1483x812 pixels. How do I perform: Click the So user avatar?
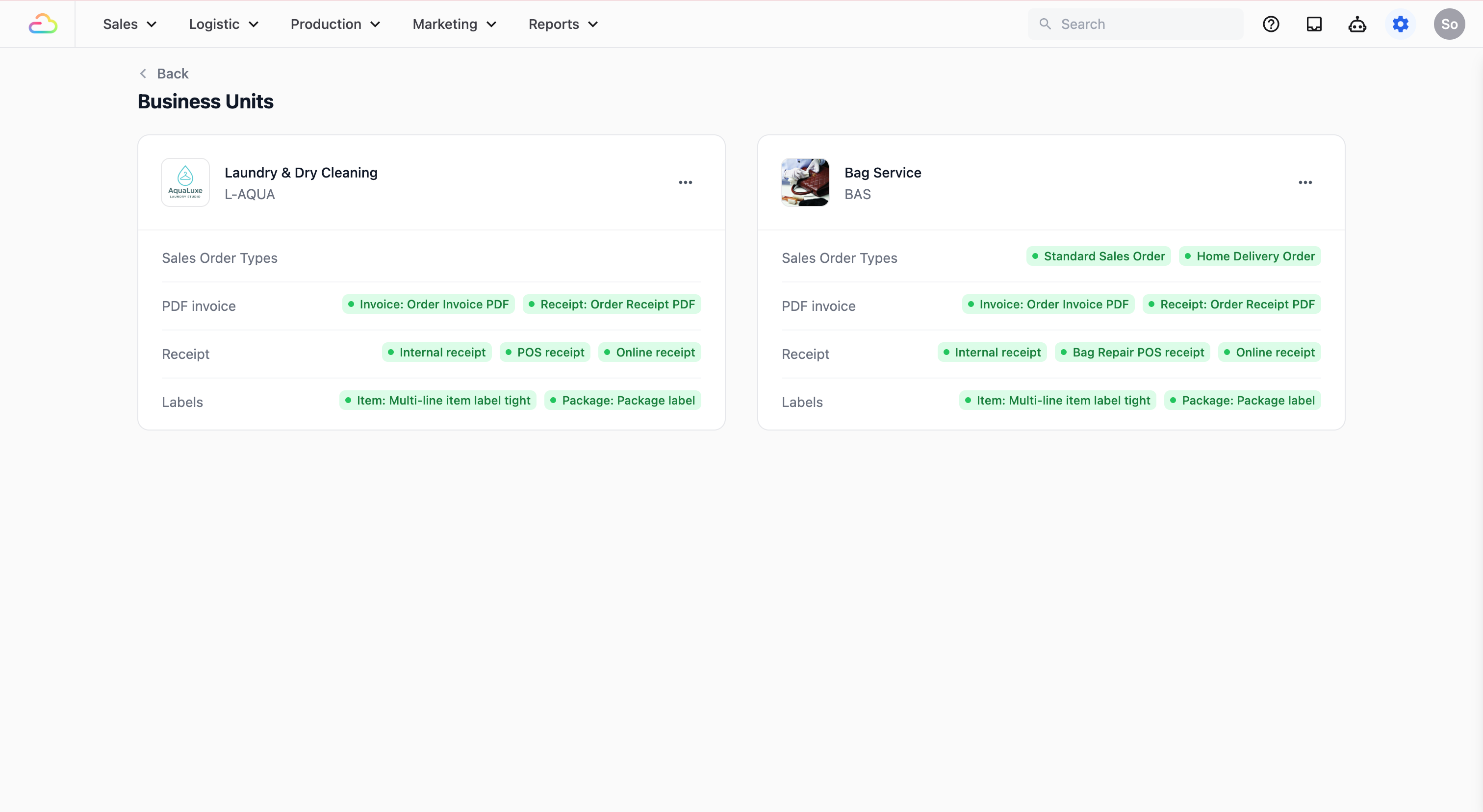pos(1449,24)
